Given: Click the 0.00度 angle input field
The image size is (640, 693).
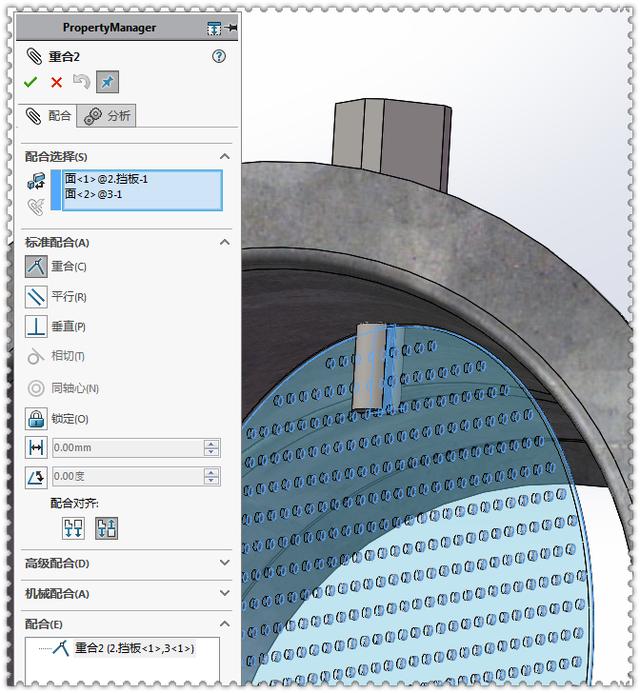Looking at the screenshot, I should pos(128,476).
